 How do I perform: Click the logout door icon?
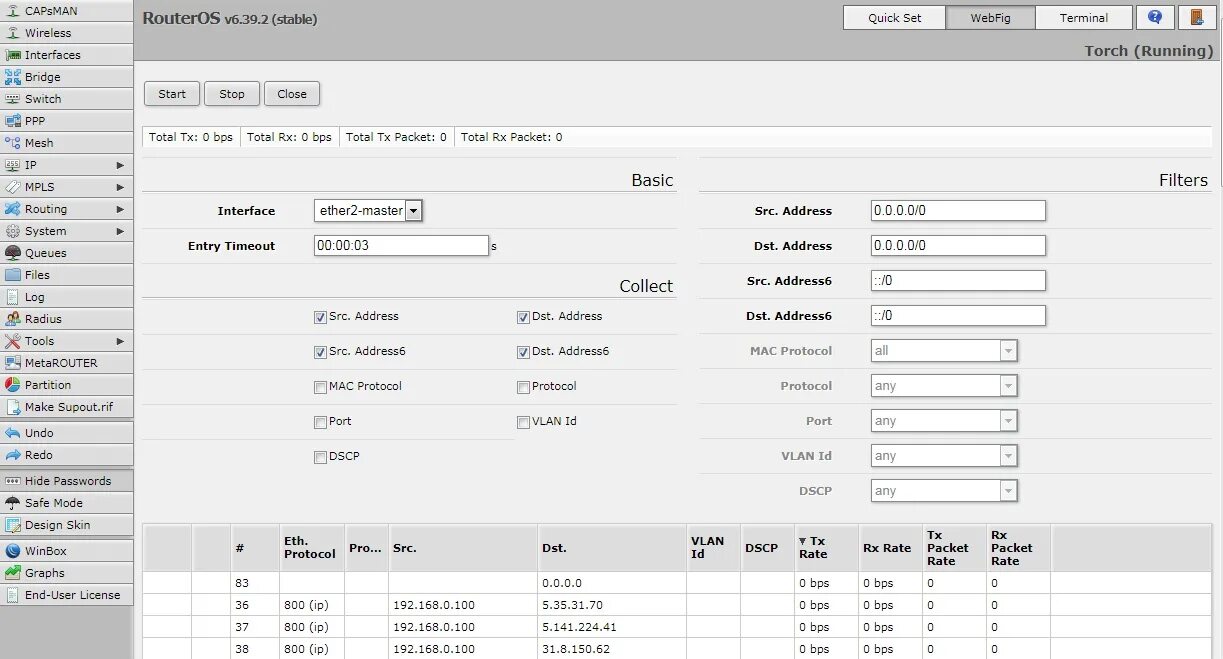tap(1197, 17)
